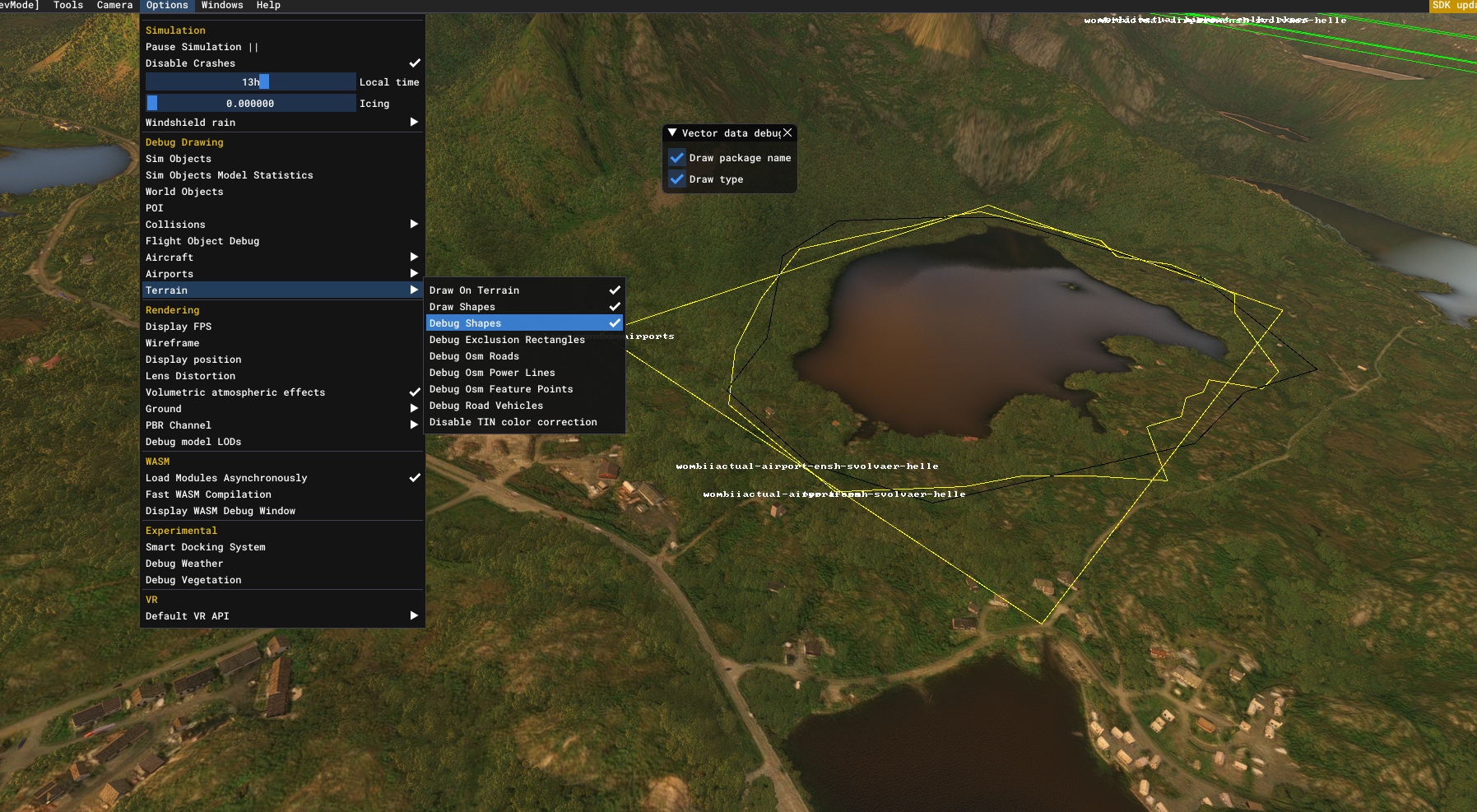The image size is (1477, 812).
Task: Click Smart Docking System
Action: [283, 547]
